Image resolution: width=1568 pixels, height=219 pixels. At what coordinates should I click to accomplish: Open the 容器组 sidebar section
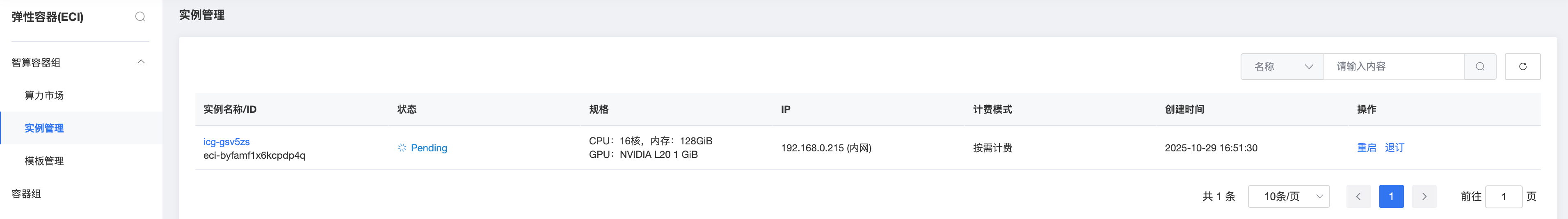pos(27,194)
